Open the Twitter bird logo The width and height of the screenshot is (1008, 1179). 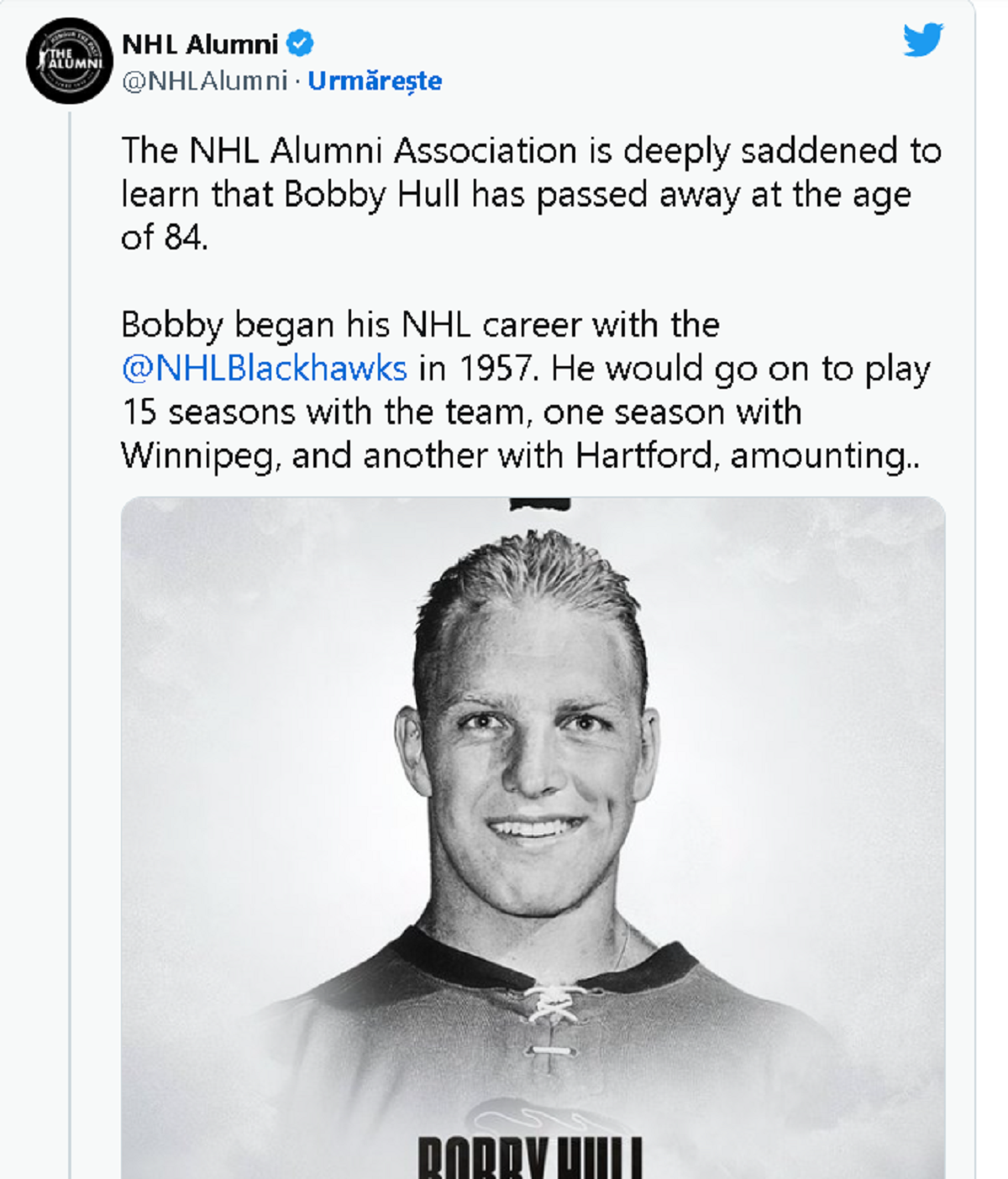coord(923,39)
